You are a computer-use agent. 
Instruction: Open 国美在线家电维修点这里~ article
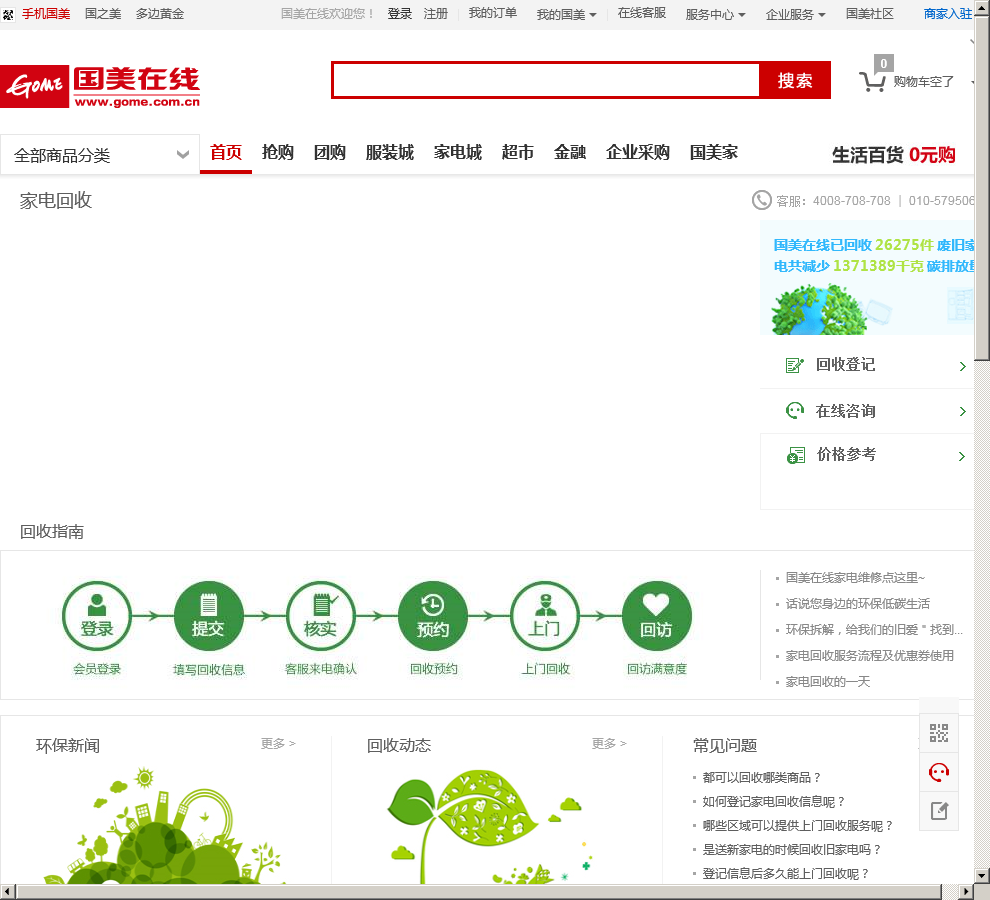coord(855,577)
